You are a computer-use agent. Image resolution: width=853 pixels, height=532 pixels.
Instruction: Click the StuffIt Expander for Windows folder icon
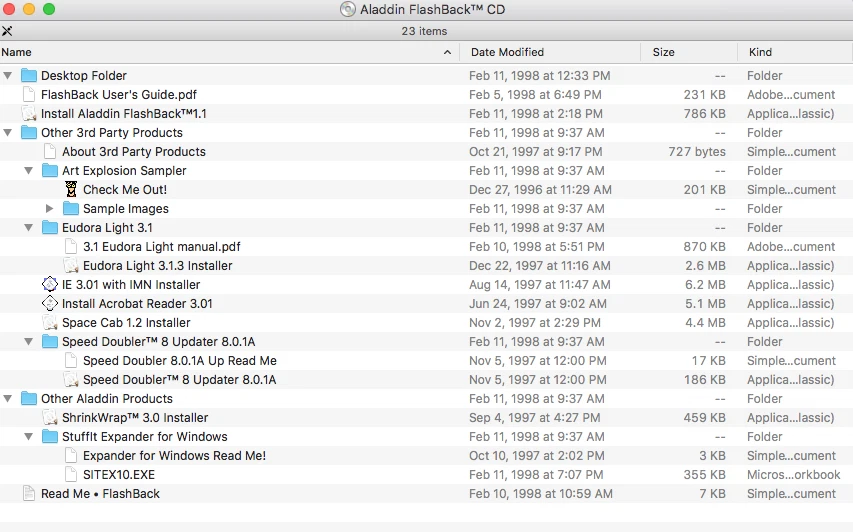(50, 437)
